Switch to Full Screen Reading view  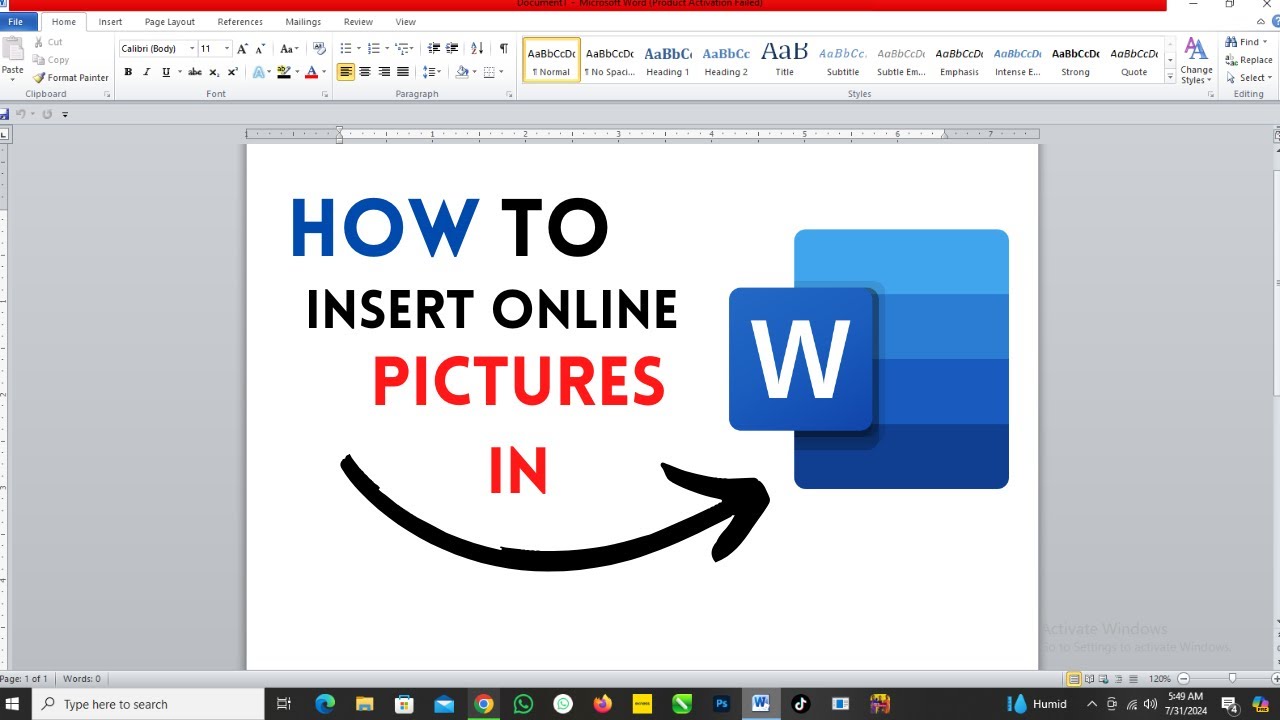(x=1087, y=679)
